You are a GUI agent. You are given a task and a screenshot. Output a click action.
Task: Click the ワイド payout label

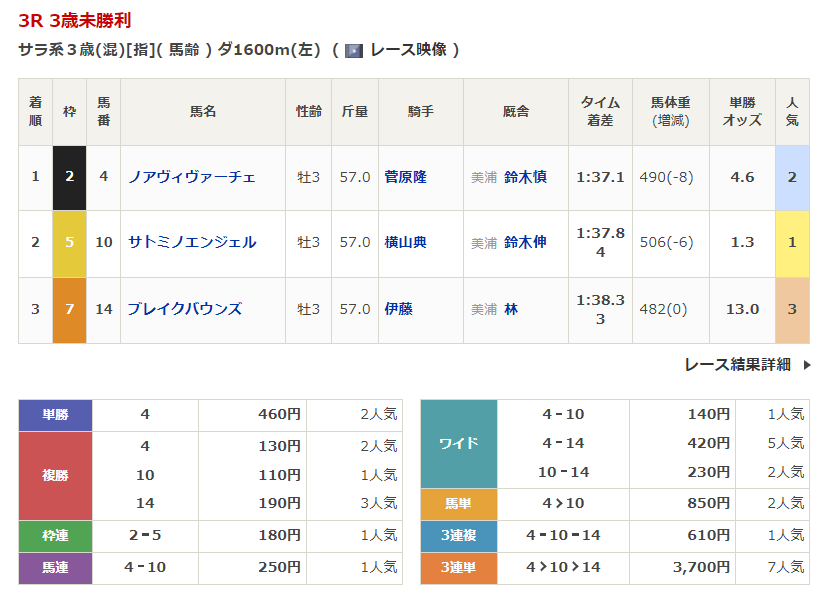click(x=458, y=443)
